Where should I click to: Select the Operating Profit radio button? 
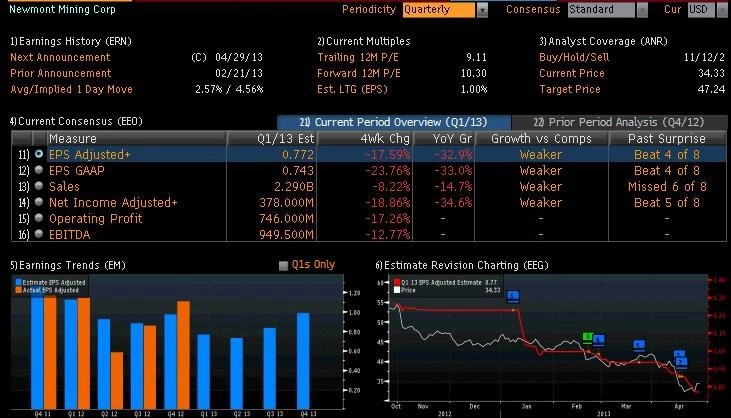[39, 218]
